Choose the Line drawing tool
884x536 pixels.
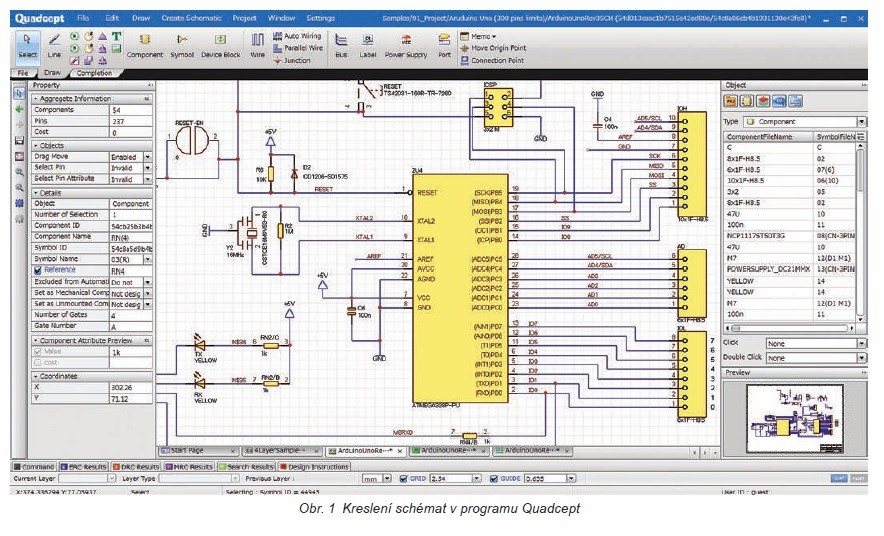[x=54, y=46]
